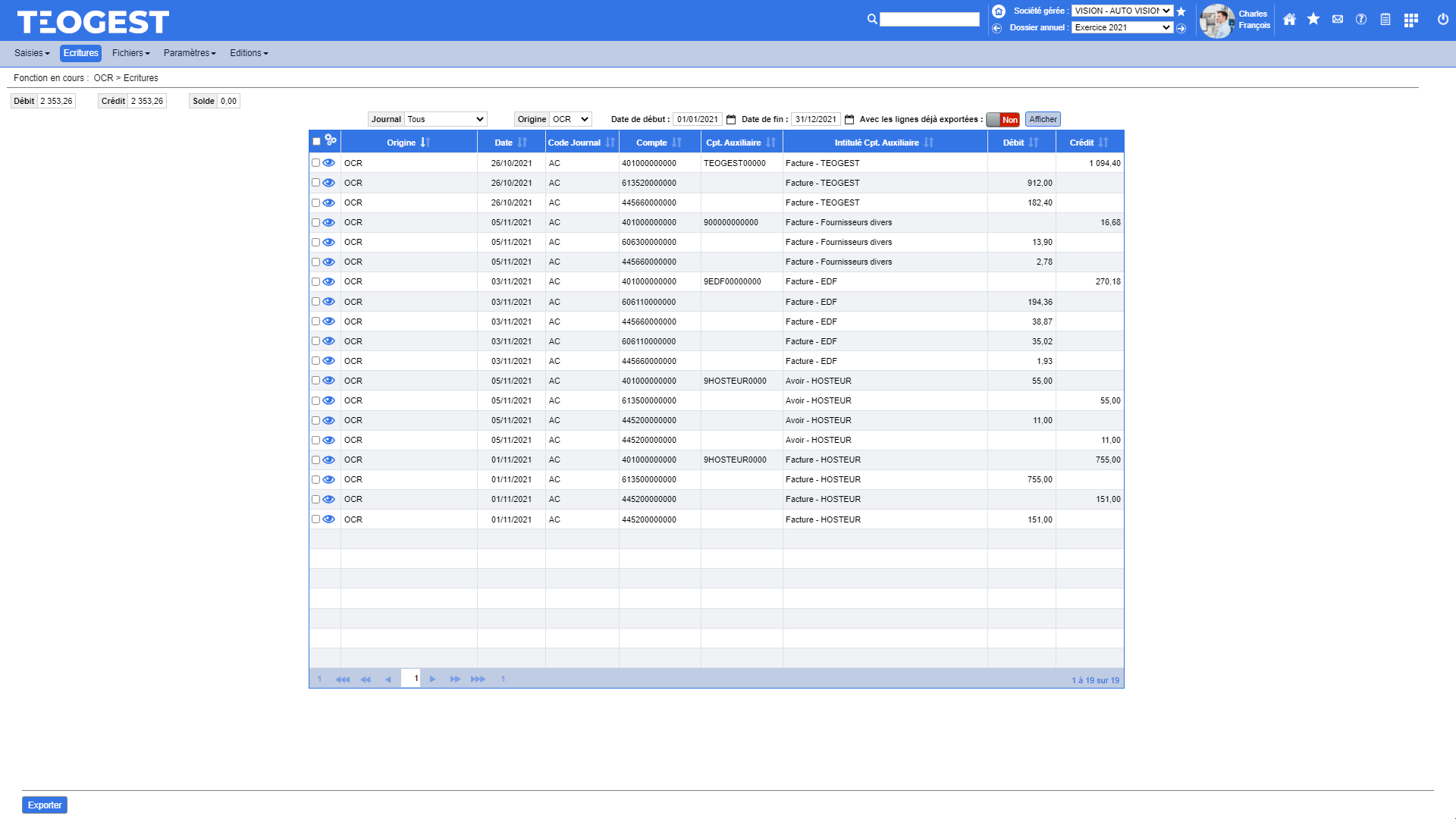Select the checkbox on the Facture - EDF 270,18 row
Viewport: 1456px width, 819px height.
pos(315,281)
